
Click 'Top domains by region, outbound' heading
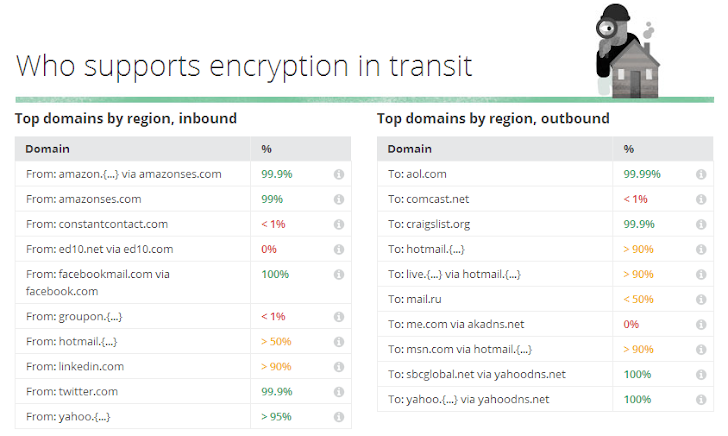point(493,118)
